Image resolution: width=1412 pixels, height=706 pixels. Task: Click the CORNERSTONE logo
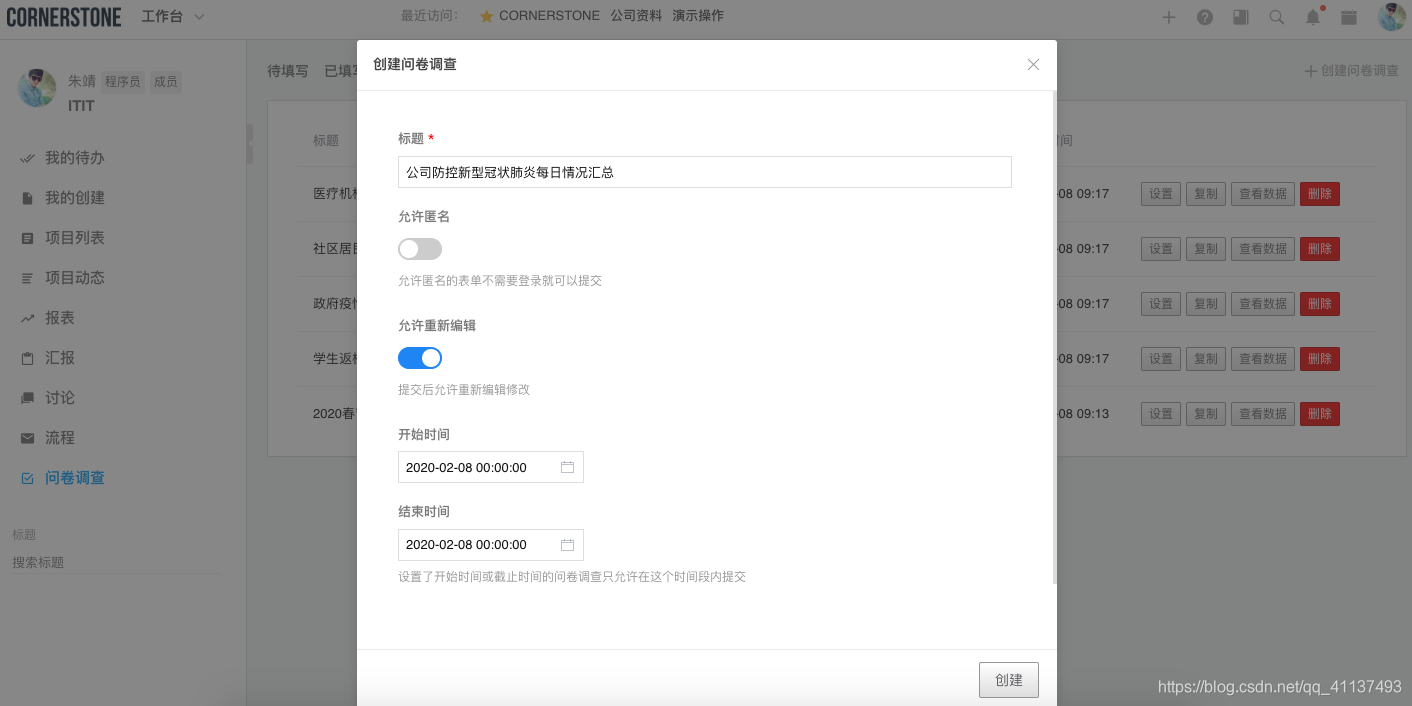[64, 17]
